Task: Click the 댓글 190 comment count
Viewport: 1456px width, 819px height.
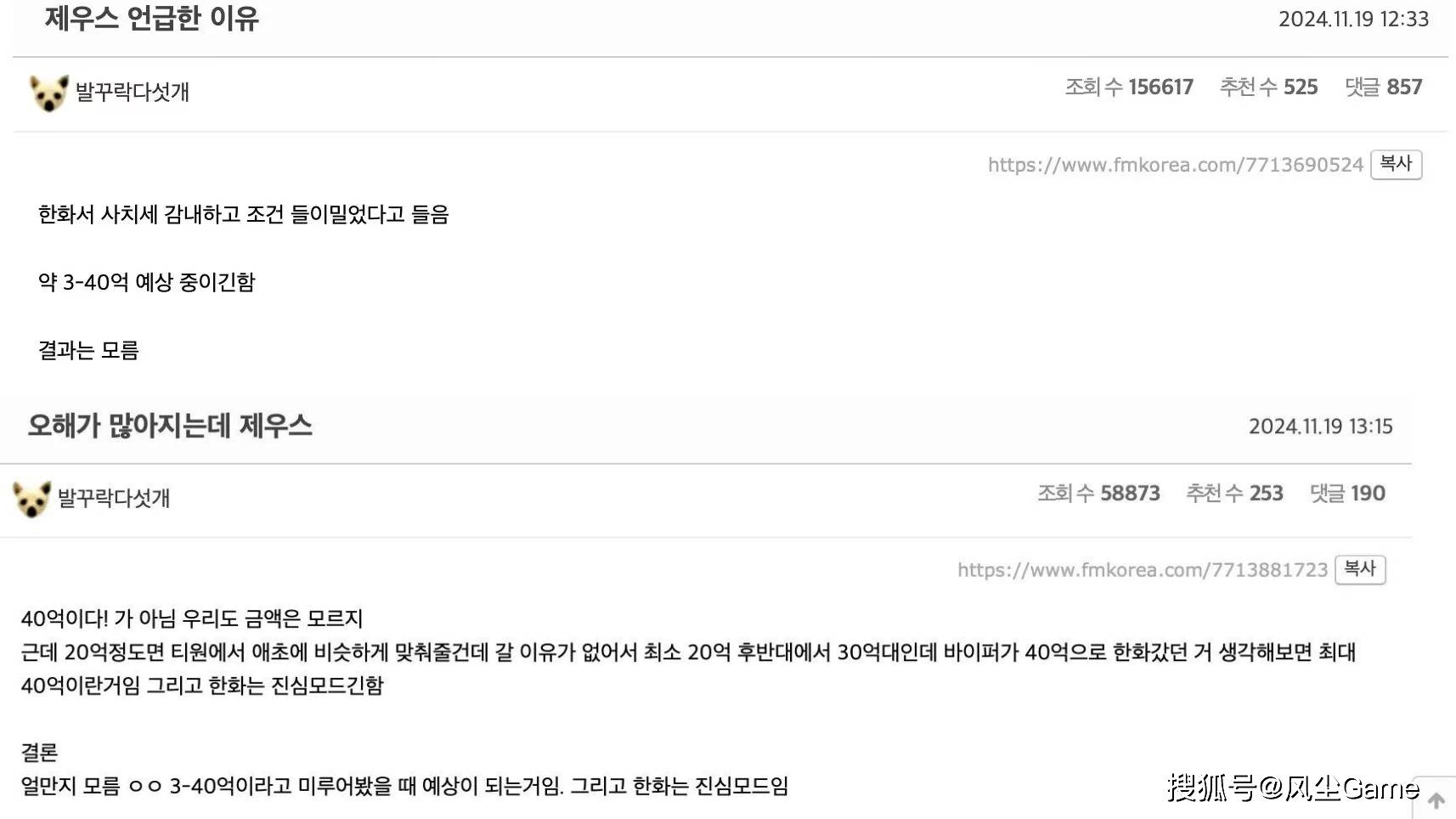Action: point(1347,493)
